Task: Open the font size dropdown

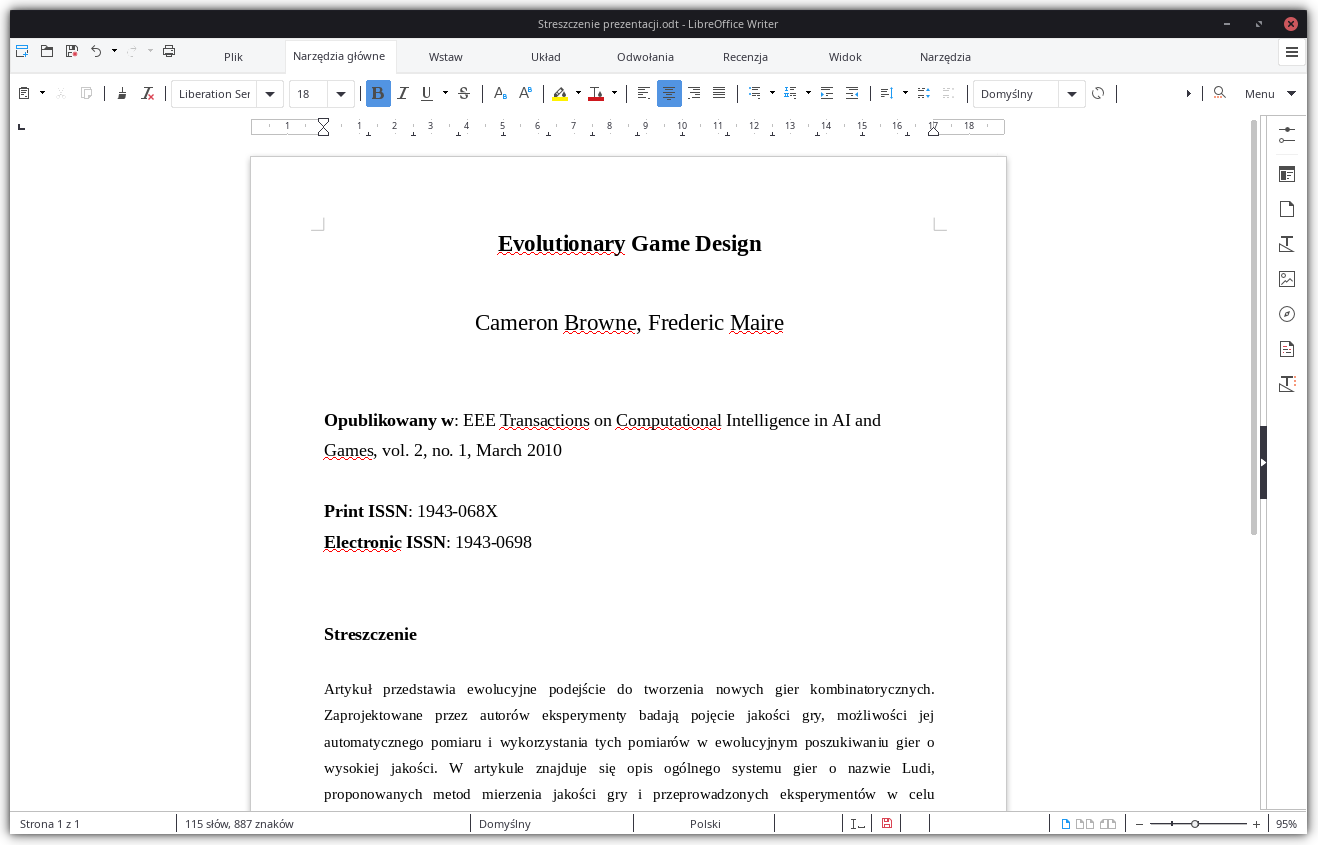Action: (340, 93)
